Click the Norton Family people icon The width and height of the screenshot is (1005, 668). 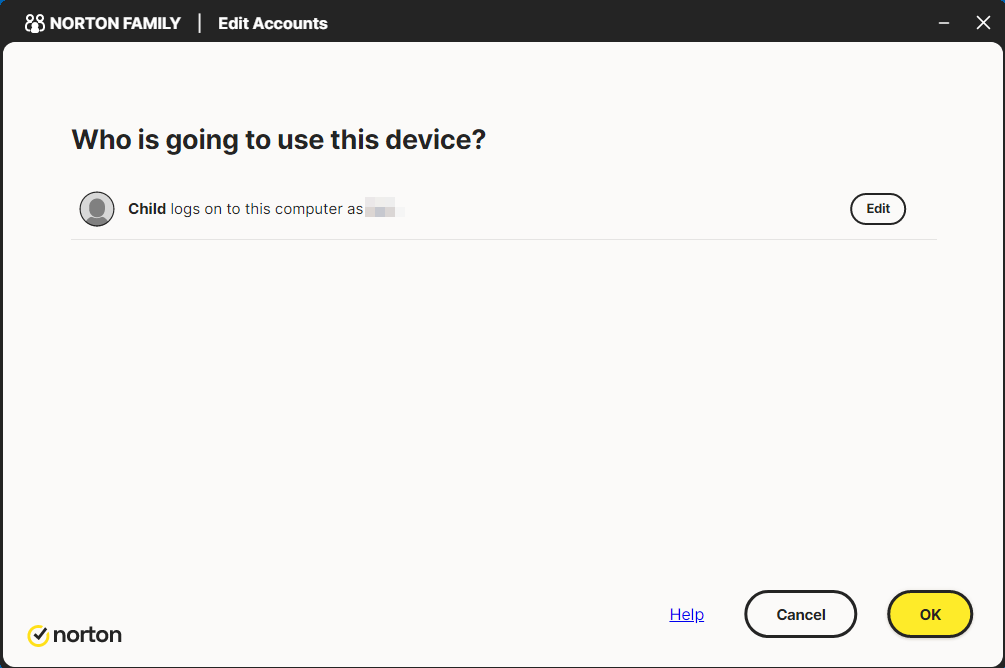click(35, 23)
